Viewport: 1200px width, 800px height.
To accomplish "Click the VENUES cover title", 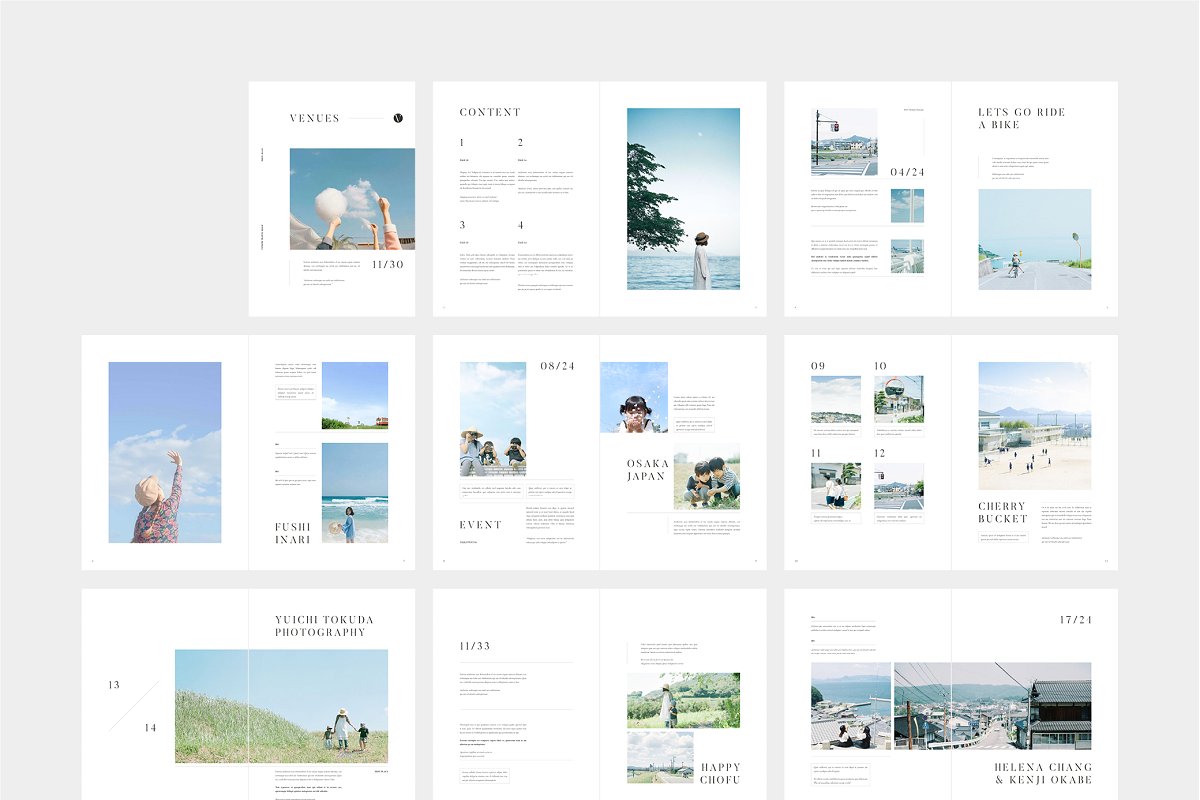I will pos(315,118).
